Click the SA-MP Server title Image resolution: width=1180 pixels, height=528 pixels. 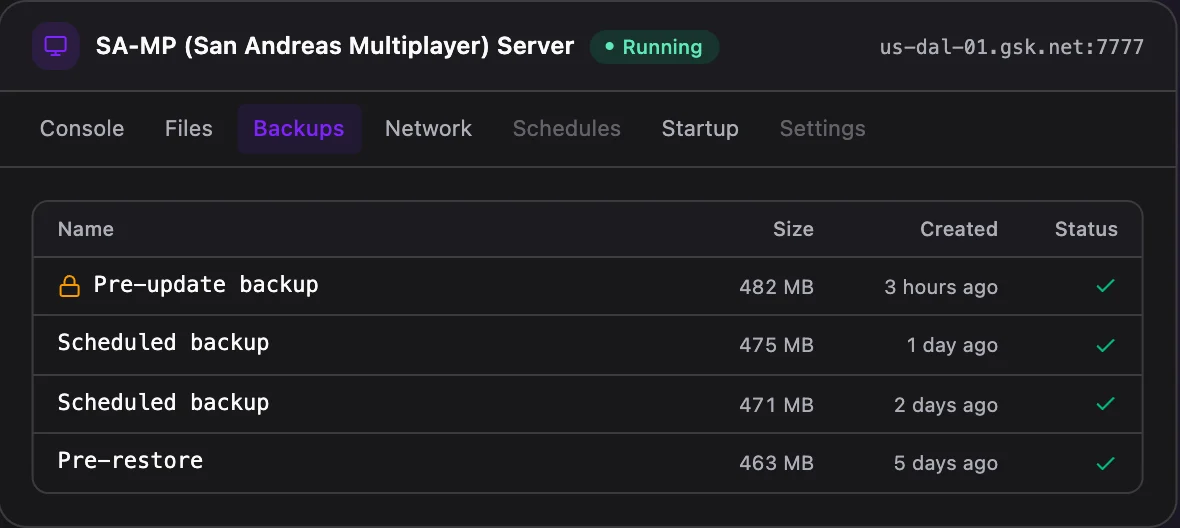(335, 46)
